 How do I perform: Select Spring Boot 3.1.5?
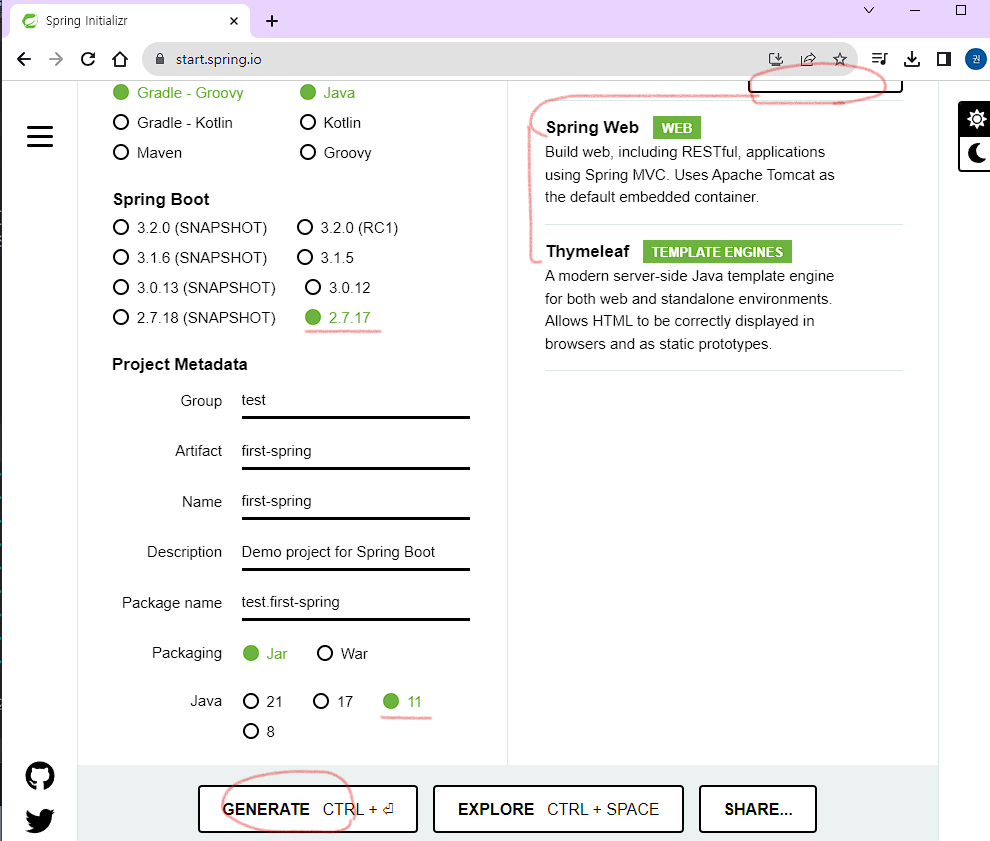[x=326, y=258]
